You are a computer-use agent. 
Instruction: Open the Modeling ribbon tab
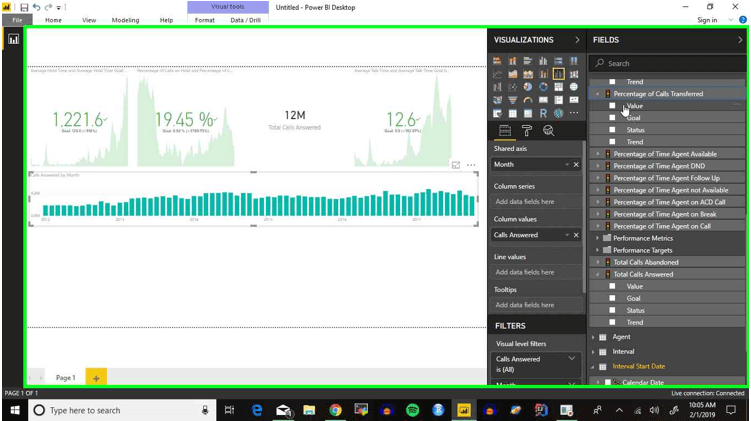125,20
